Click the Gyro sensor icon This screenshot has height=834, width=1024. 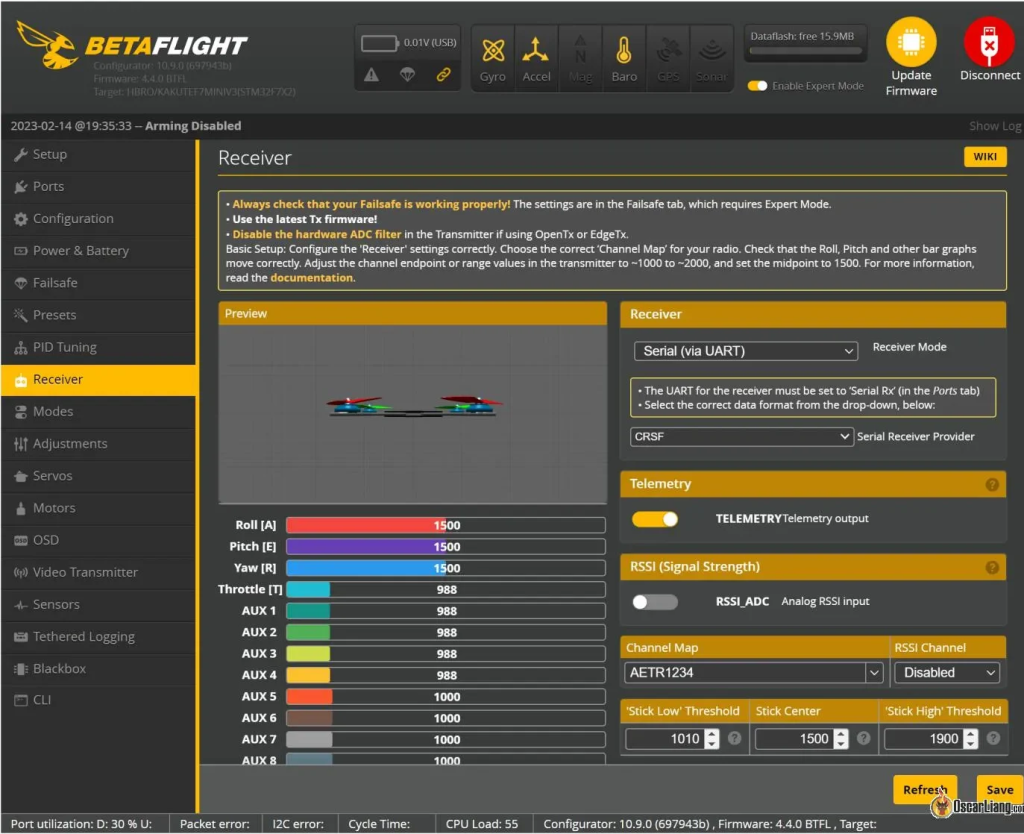point(493,51)
